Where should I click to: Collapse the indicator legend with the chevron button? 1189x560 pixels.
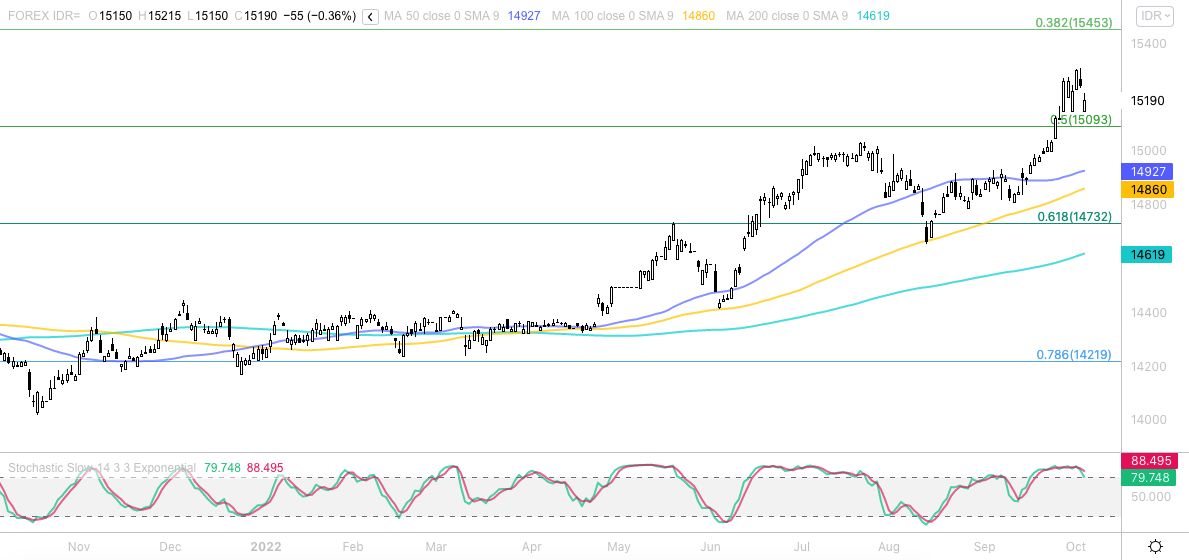point(370,16)
